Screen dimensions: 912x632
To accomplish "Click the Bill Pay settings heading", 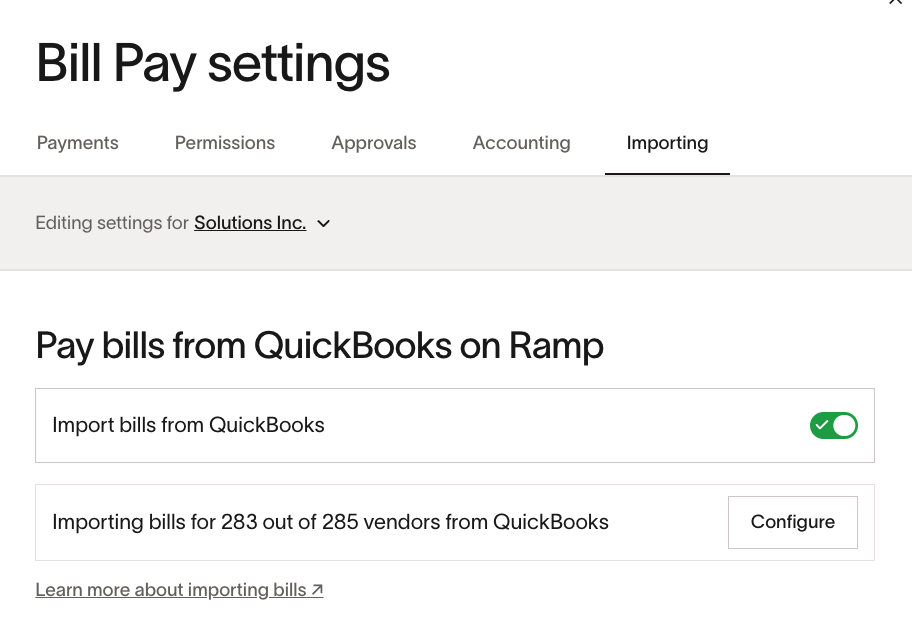I will coord(212,63).
